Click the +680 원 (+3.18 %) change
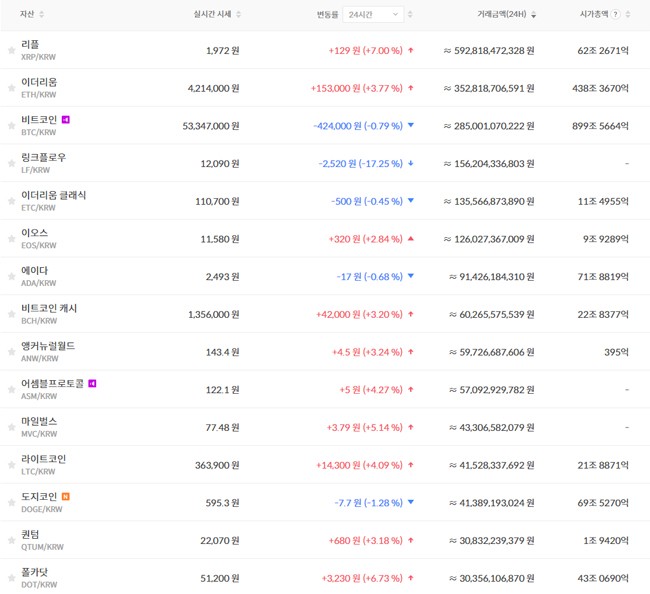The width and height of the screenshot is (650, 594). (x=365, y=541)
